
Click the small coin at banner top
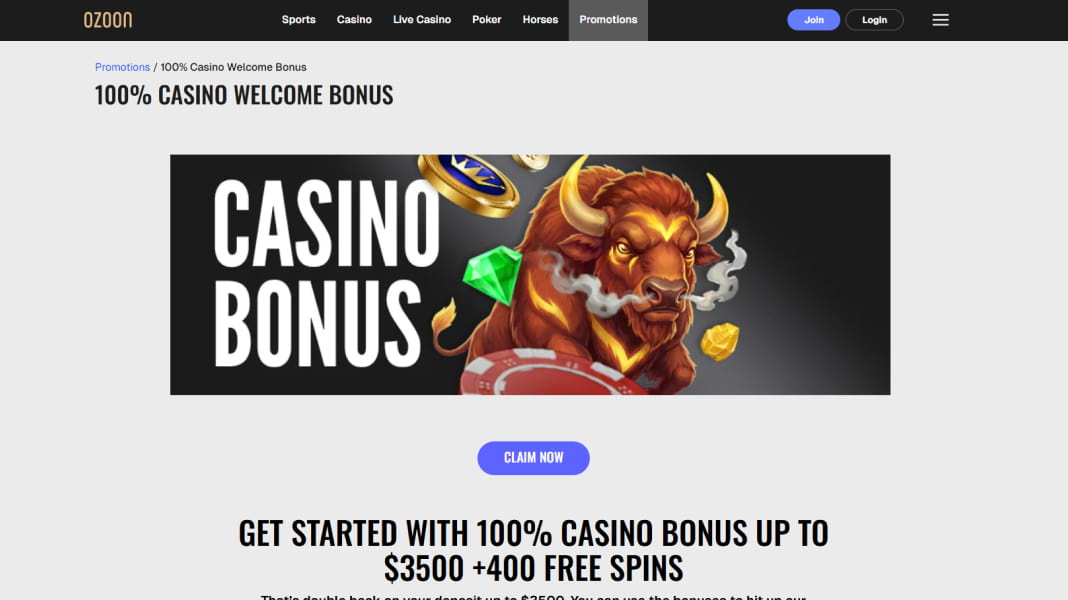click(x=531, y=161)
